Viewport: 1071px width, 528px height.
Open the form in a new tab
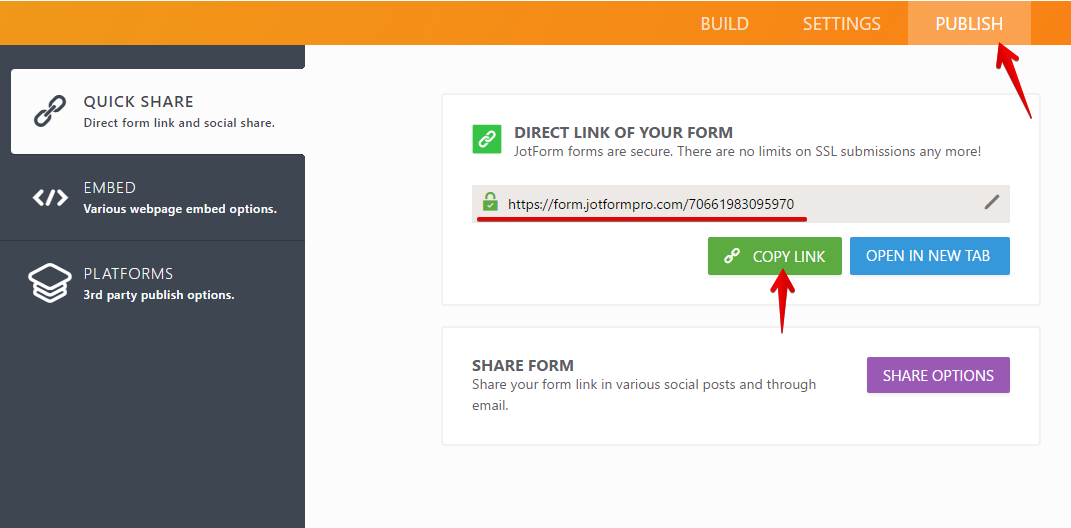[929, 256]
